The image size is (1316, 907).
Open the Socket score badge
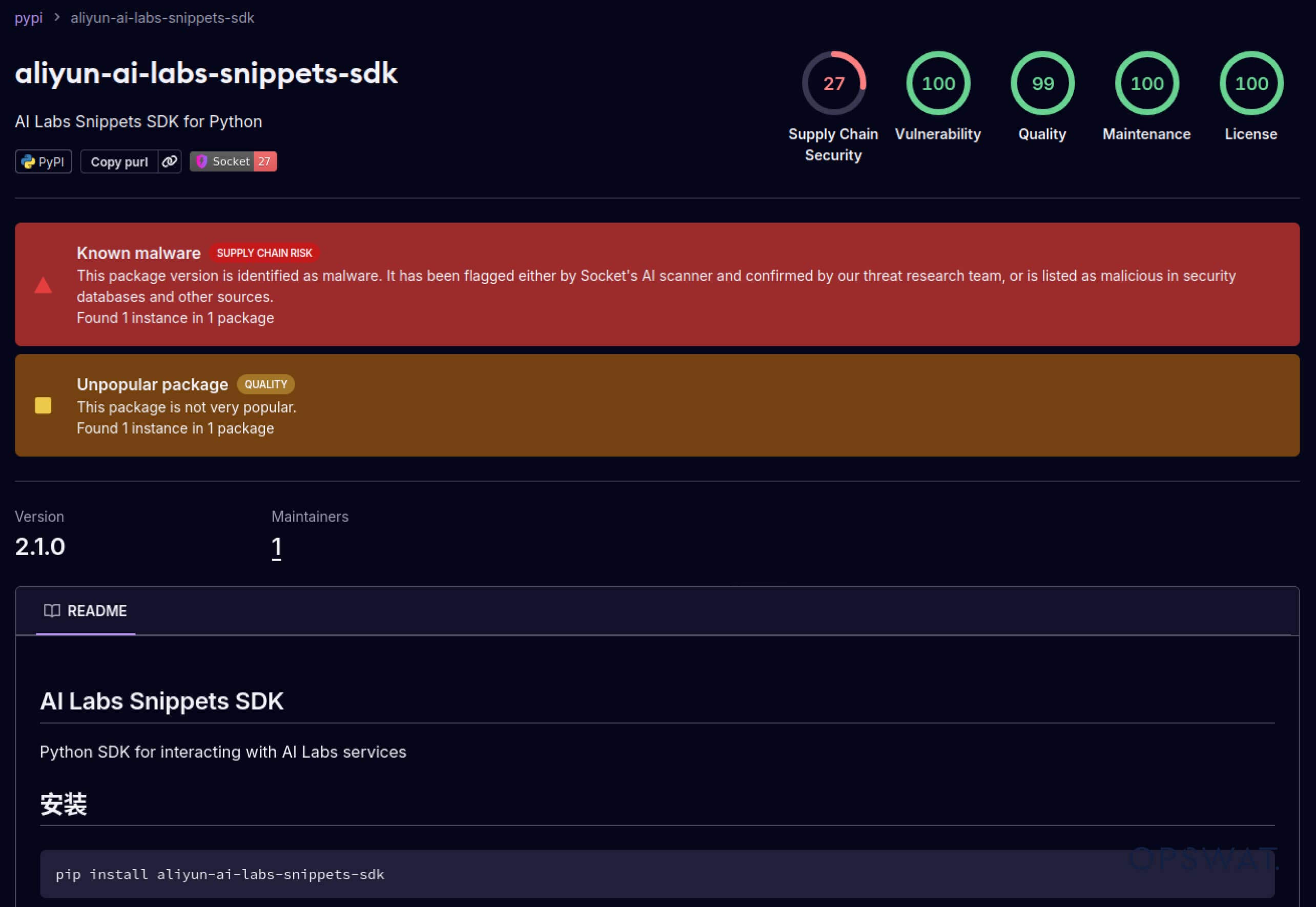233,161
